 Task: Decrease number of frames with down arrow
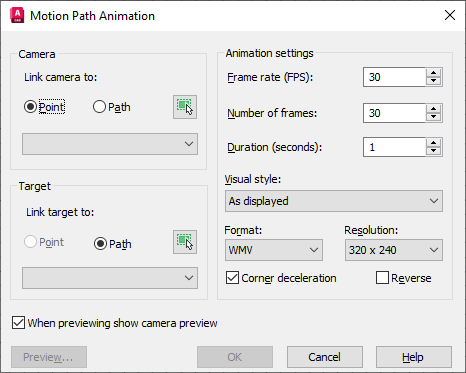(x=433, y=117)
